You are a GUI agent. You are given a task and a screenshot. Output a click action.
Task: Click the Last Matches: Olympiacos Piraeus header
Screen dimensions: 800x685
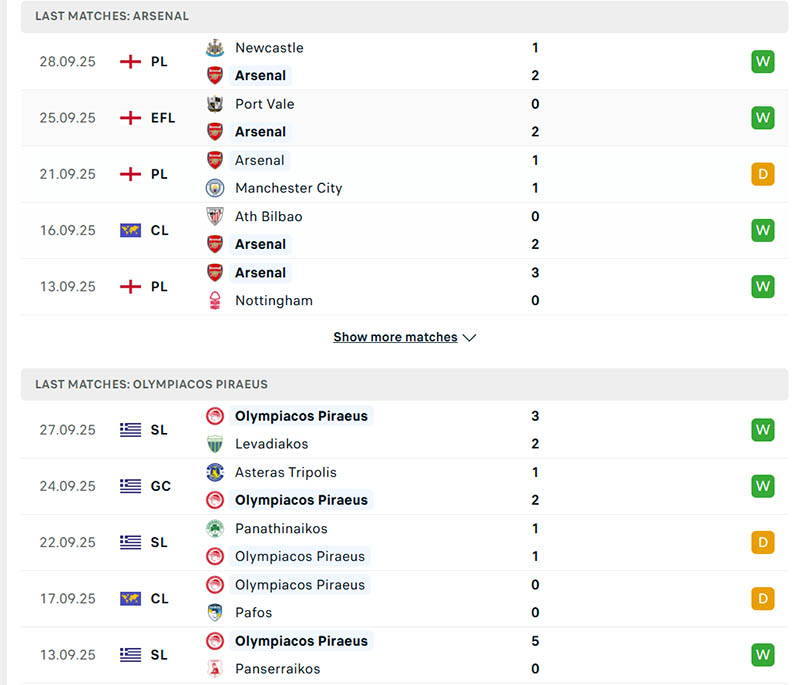pyautogui.click(x=151, y=384)
